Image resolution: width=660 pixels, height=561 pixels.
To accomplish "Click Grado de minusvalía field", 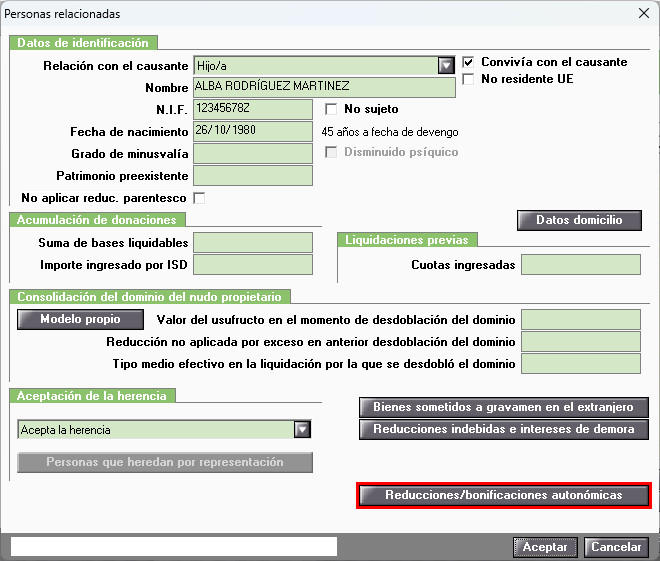I will [x=253, y=154].
